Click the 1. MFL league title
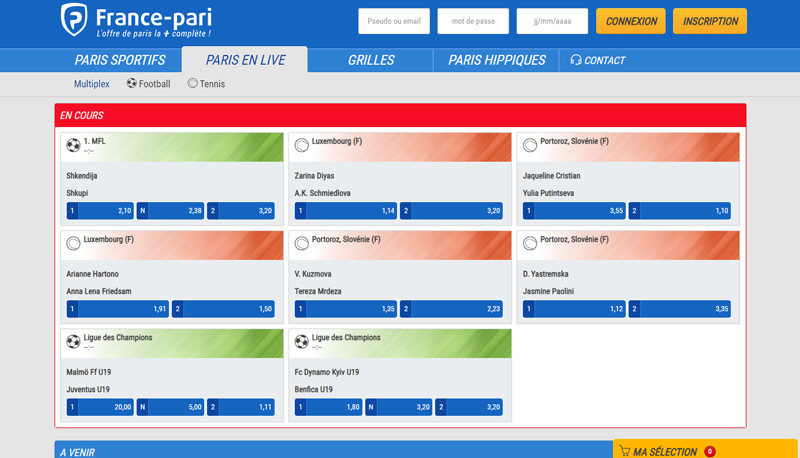This screenshot has width=800, height=458. click(x=94, y=141)
